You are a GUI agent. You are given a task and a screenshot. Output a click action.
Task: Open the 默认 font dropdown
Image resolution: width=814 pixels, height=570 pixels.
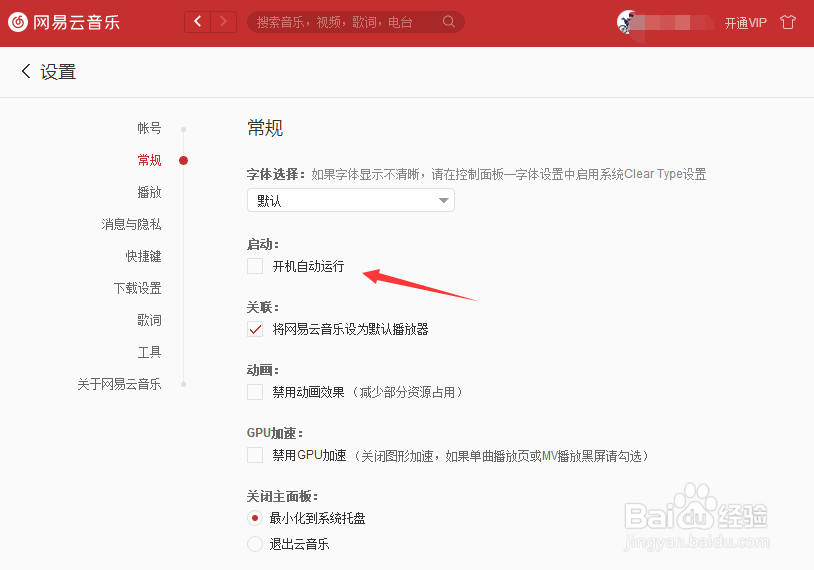click(x=351, y=200)
